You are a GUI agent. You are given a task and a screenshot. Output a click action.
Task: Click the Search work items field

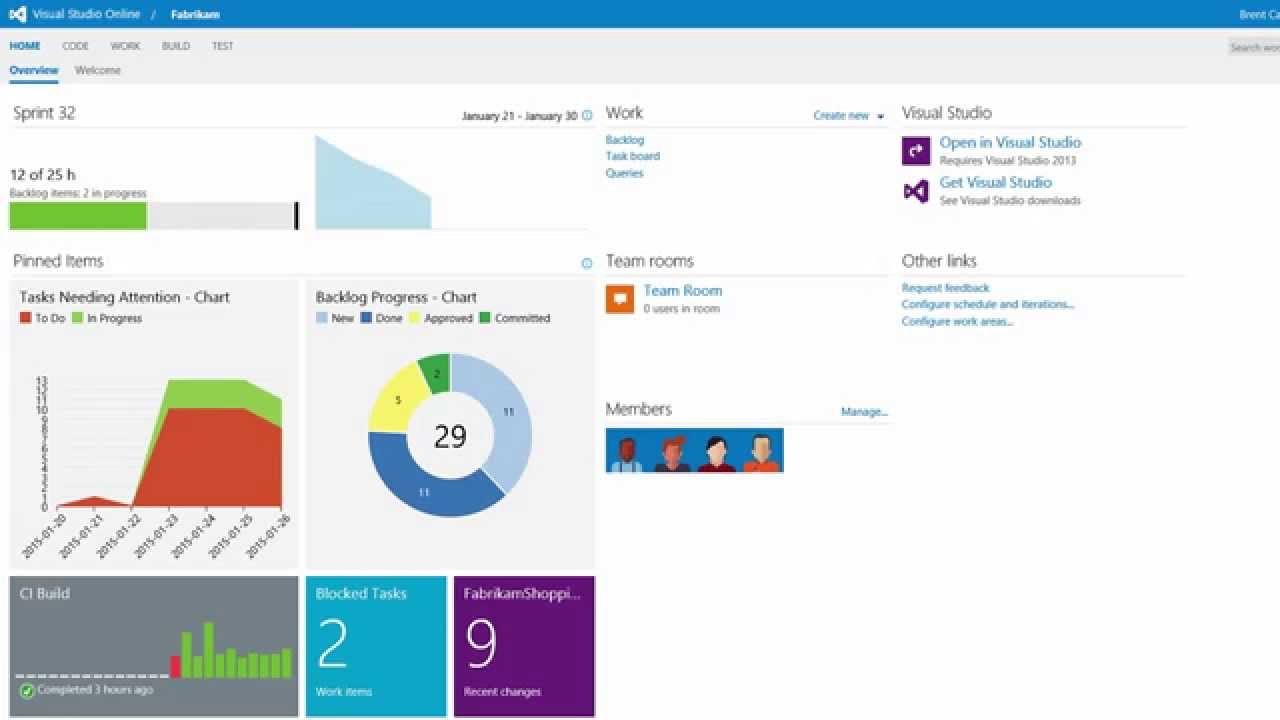point(1254,47)
